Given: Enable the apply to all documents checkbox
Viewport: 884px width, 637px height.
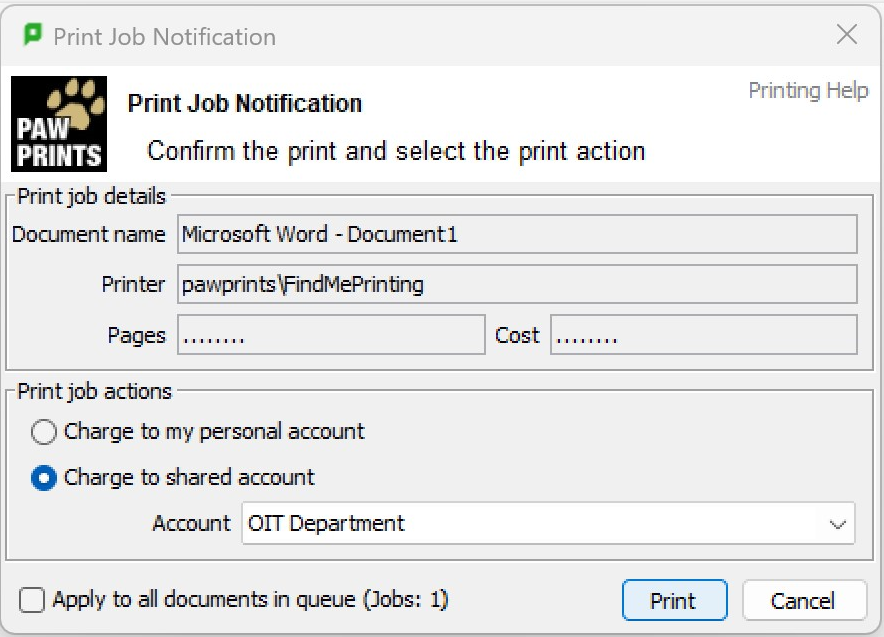Looking at the screenshot, I should (32, 600).
